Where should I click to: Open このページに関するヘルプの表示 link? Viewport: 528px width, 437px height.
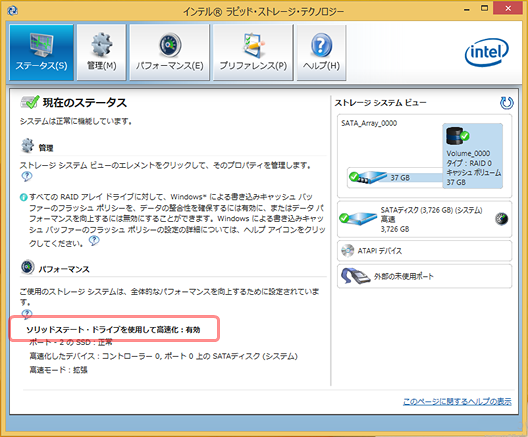tap(457, 401)
